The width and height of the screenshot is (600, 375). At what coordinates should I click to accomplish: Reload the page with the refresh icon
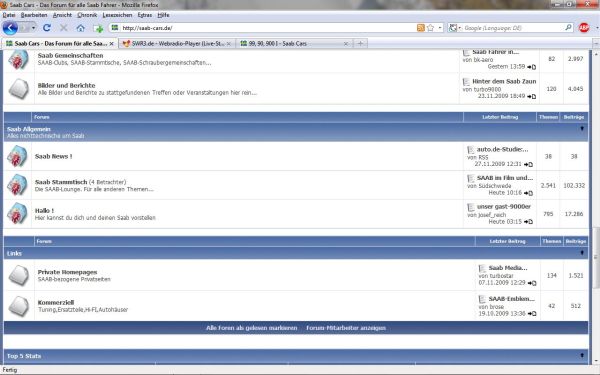pos(47,28)
